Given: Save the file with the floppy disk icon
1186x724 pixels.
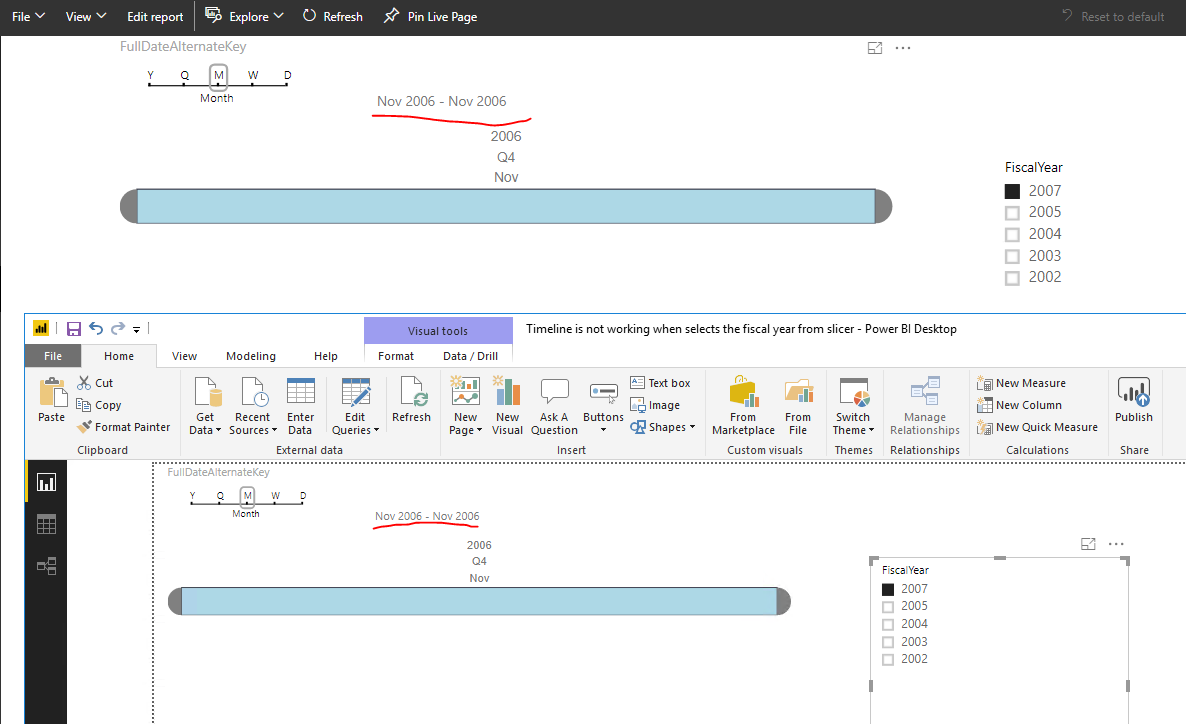Looking at the screenshot, I should tap(73, 328).
